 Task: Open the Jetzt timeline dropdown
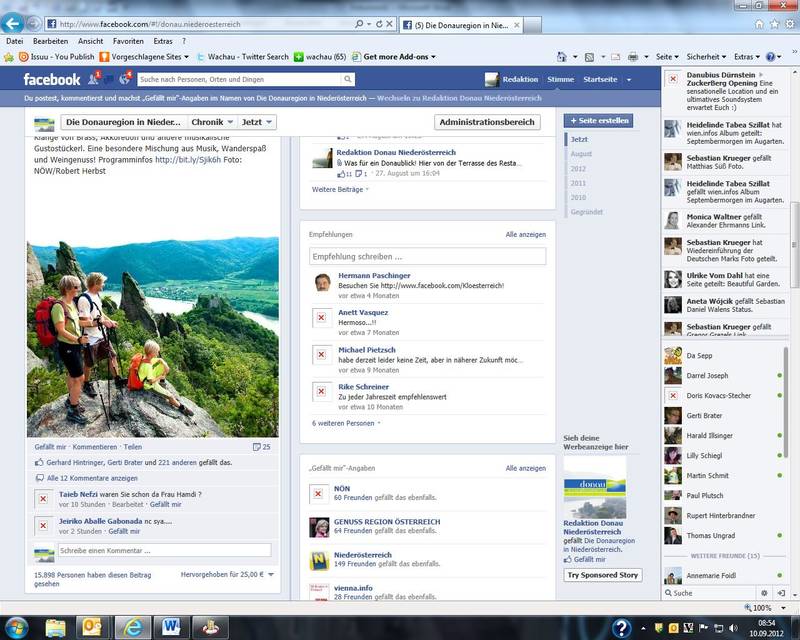click(257, 122)
